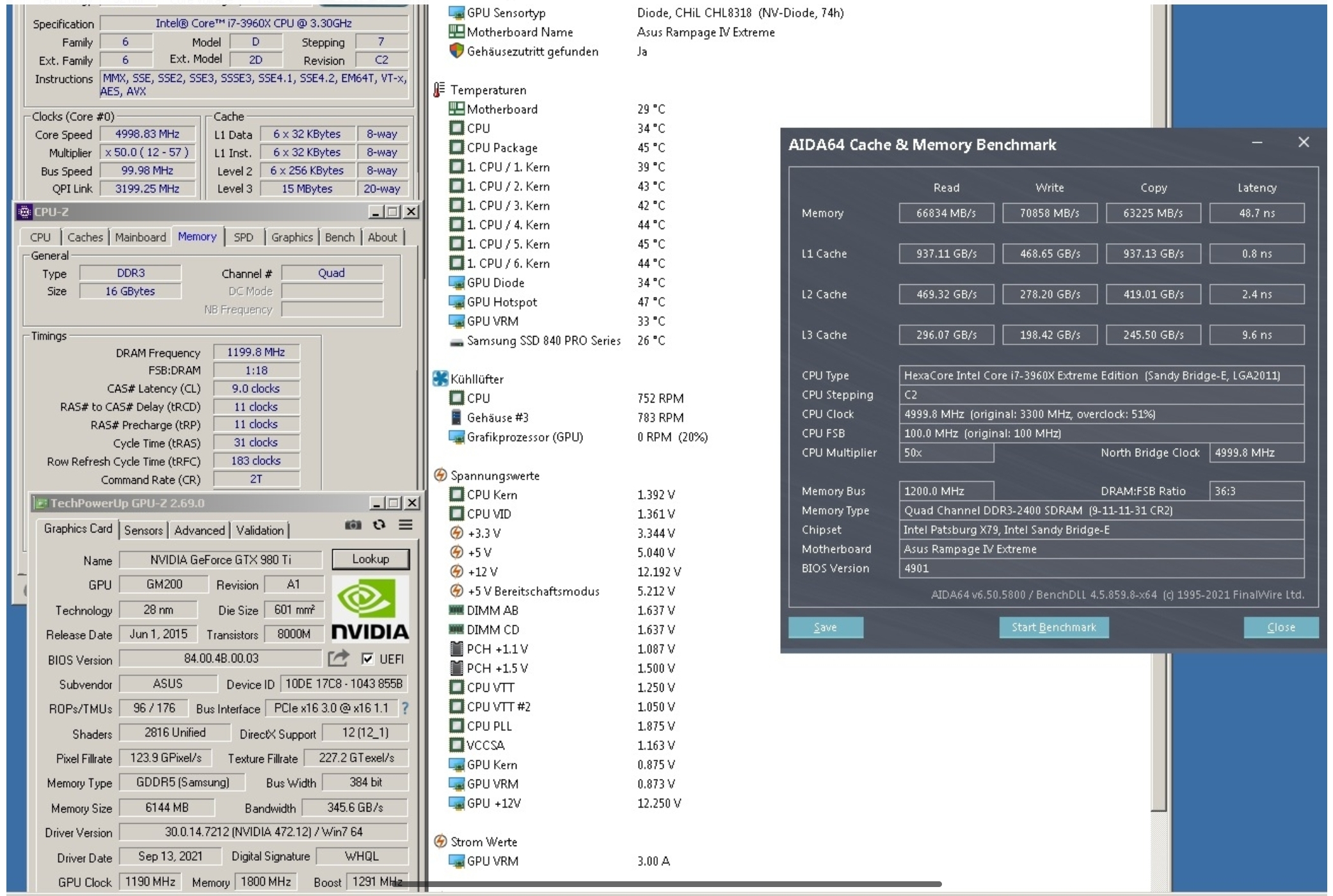
Task: Click the GPU-Z screenshot camera icon
Action: click(x=353, y=525)
